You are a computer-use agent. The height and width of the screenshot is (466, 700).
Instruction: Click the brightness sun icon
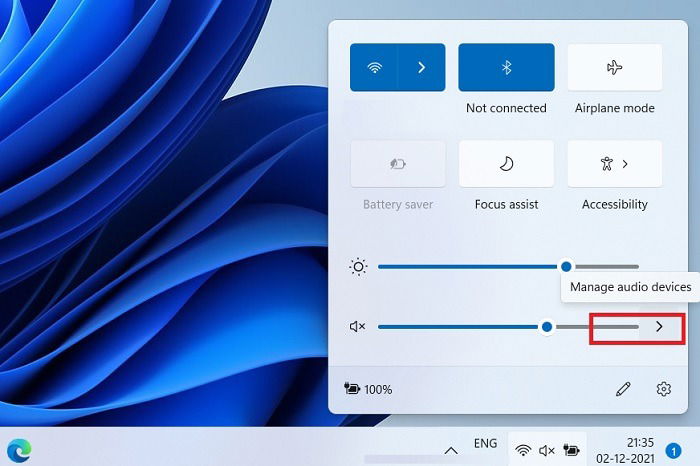(x=358, y=267)
